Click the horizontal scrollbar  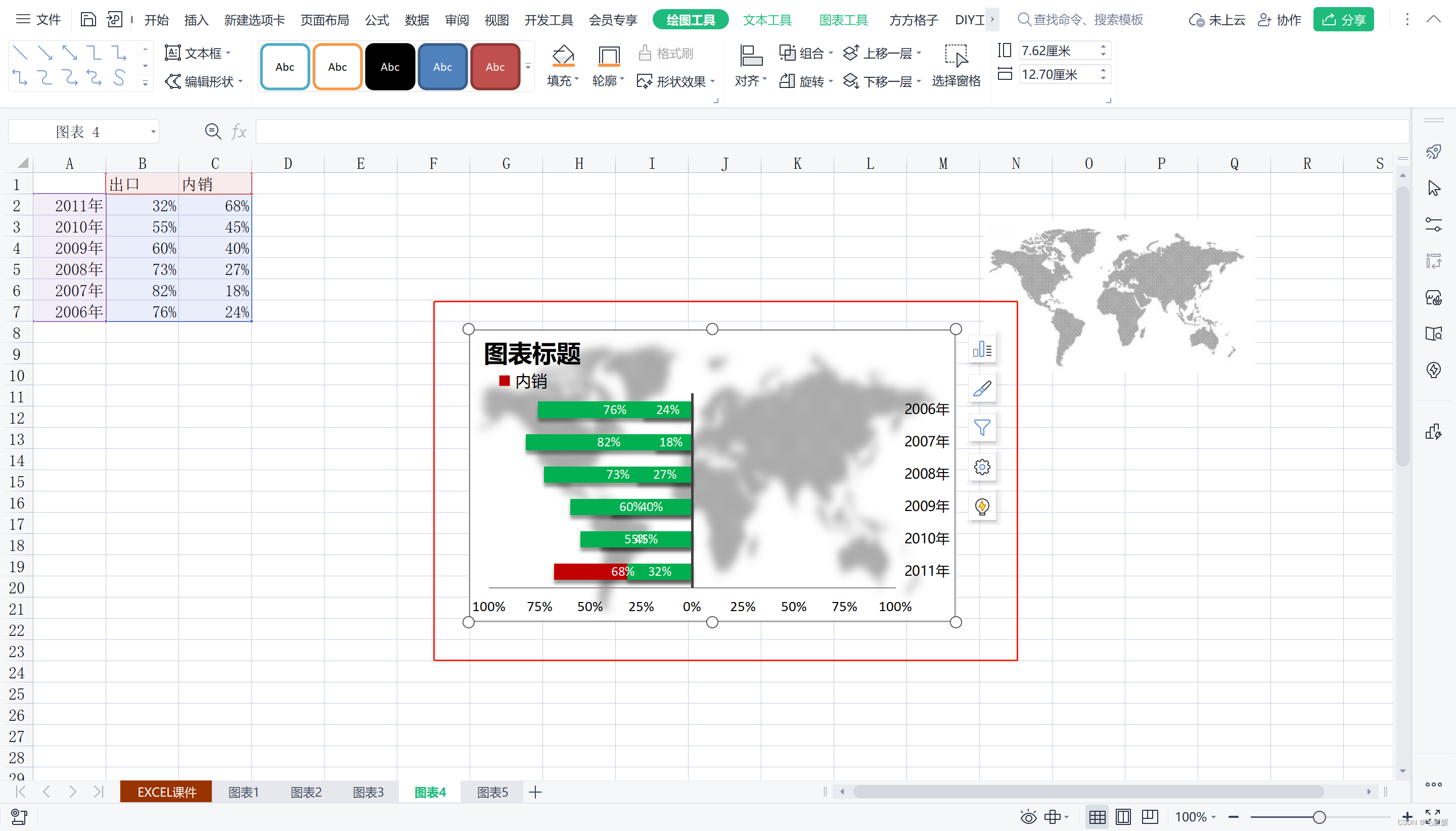pos(1088,791)
